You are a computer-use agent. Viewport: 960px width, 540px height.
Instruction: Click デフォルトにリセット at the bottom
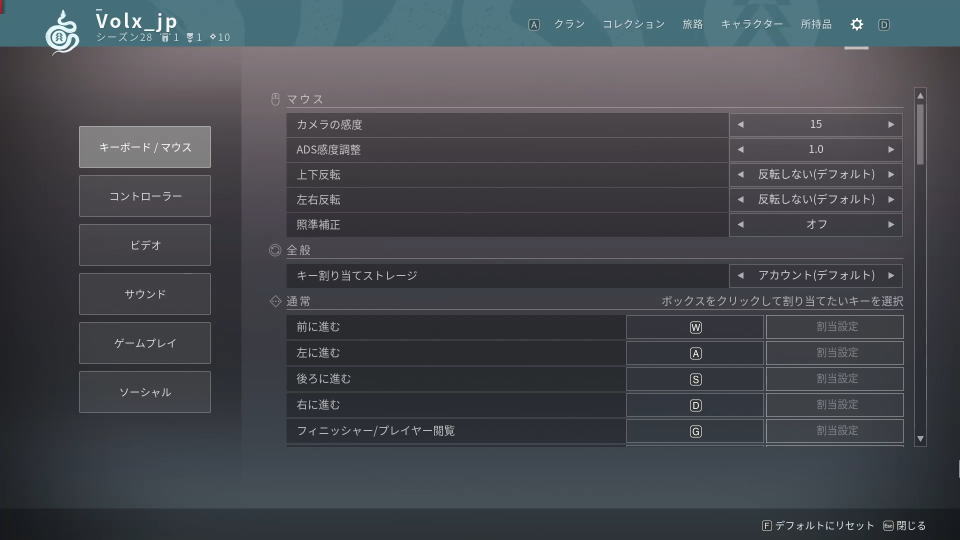coord(818,526)
